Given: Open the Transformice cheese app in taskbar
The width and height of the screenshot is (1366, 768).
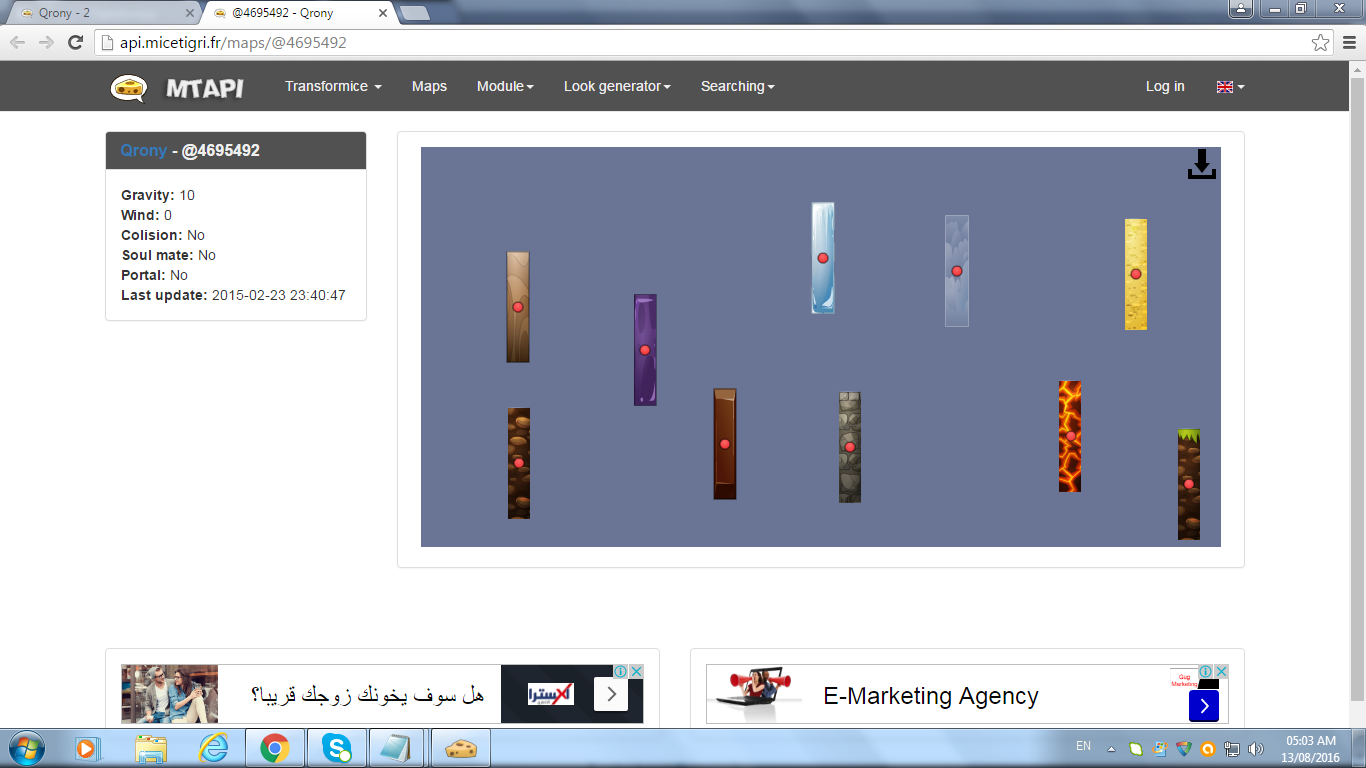Looking at the screenshot, I should [x=459, y=748].
